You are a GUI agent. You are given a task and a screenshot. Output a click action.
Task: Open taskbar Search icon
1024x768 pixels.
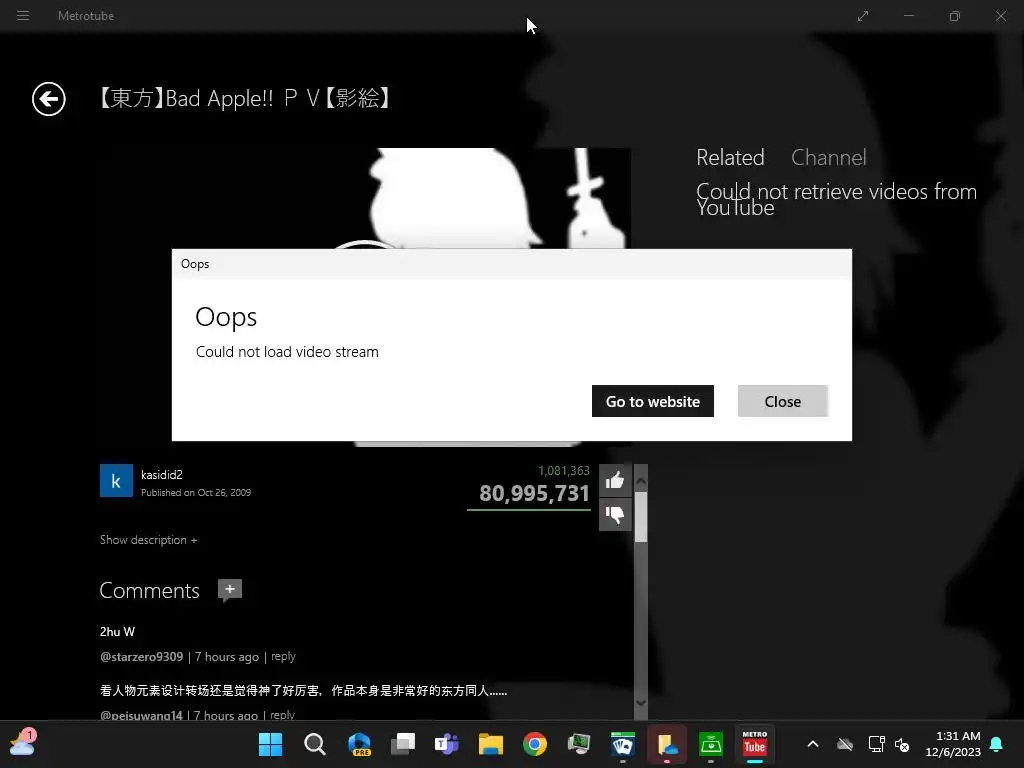(315, 744)
